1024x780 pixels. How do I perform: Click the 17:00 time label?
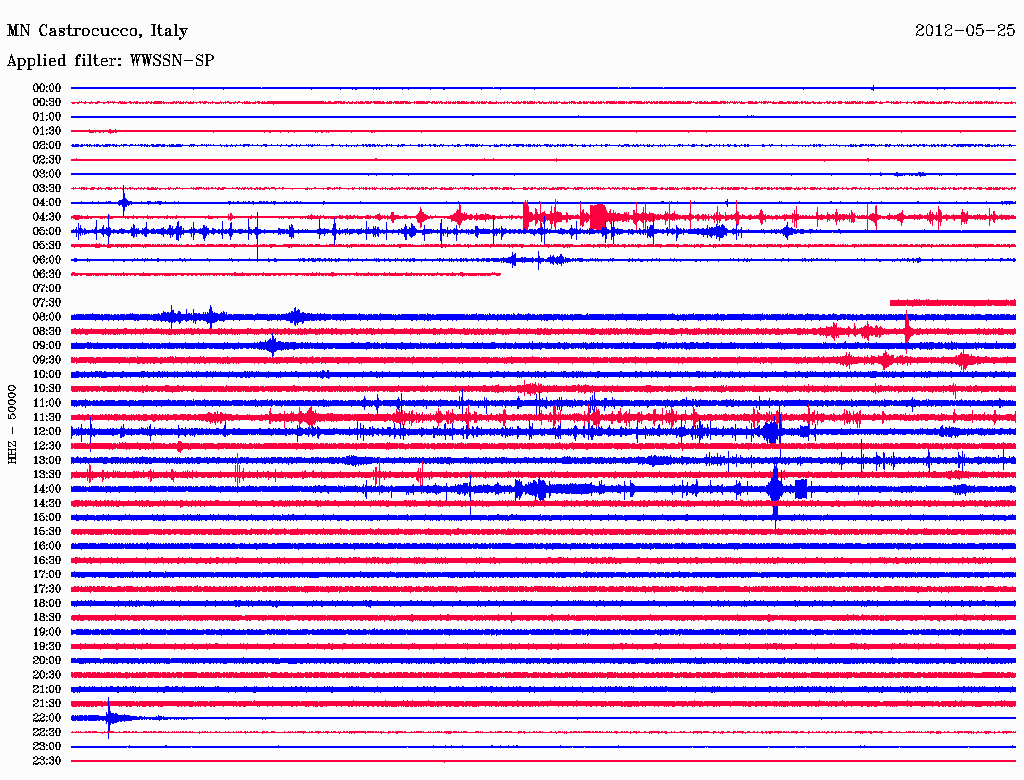tap(47, 575)
